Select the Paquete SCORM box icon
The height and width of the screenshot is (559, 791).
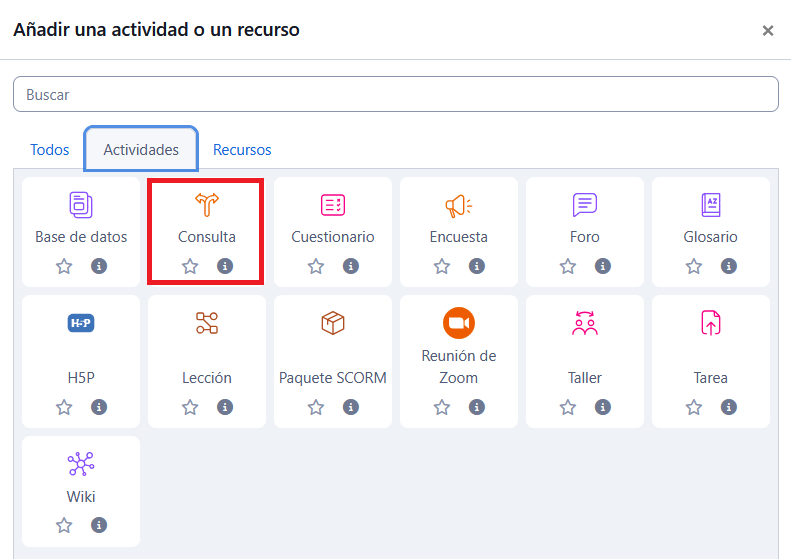(x=333, y=323)
